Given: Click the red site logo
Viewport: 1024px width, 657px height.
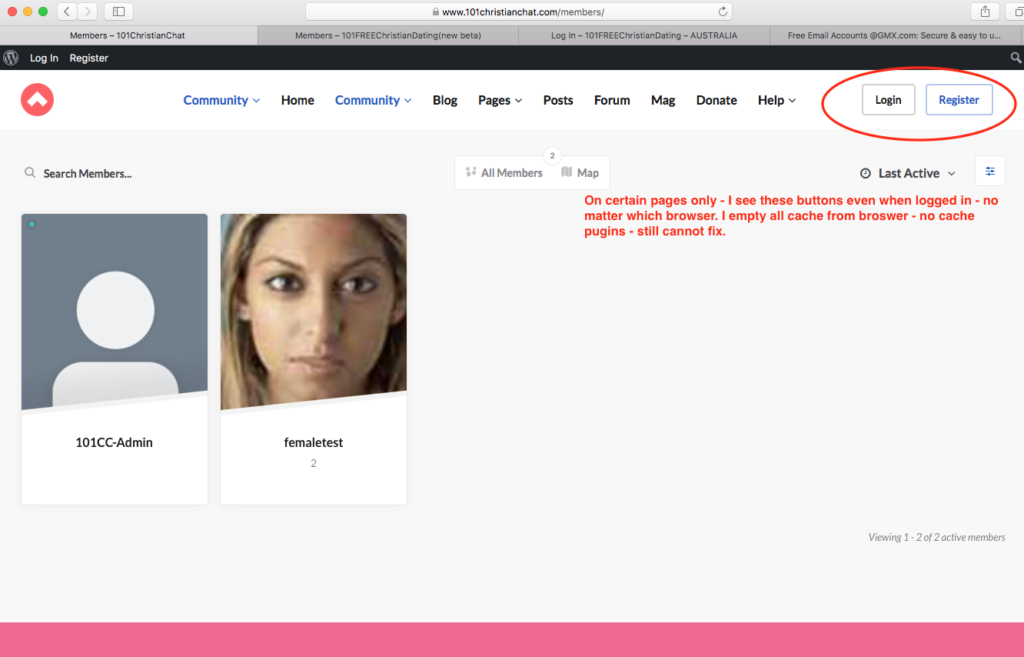Looking at the screenshot, I should [x=37, y=99].
